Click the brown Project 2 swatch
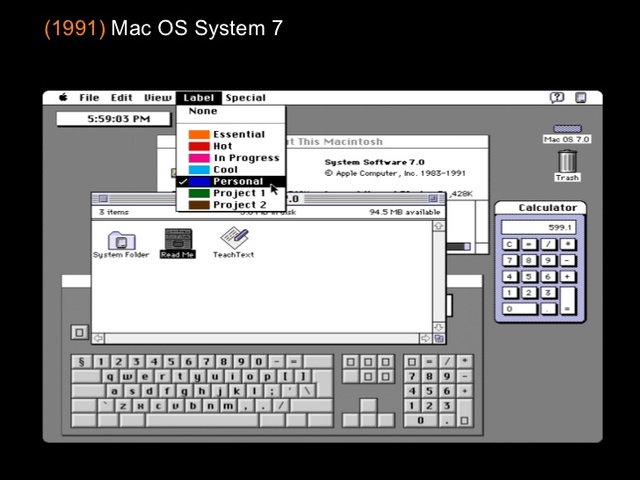 [199, 204]
